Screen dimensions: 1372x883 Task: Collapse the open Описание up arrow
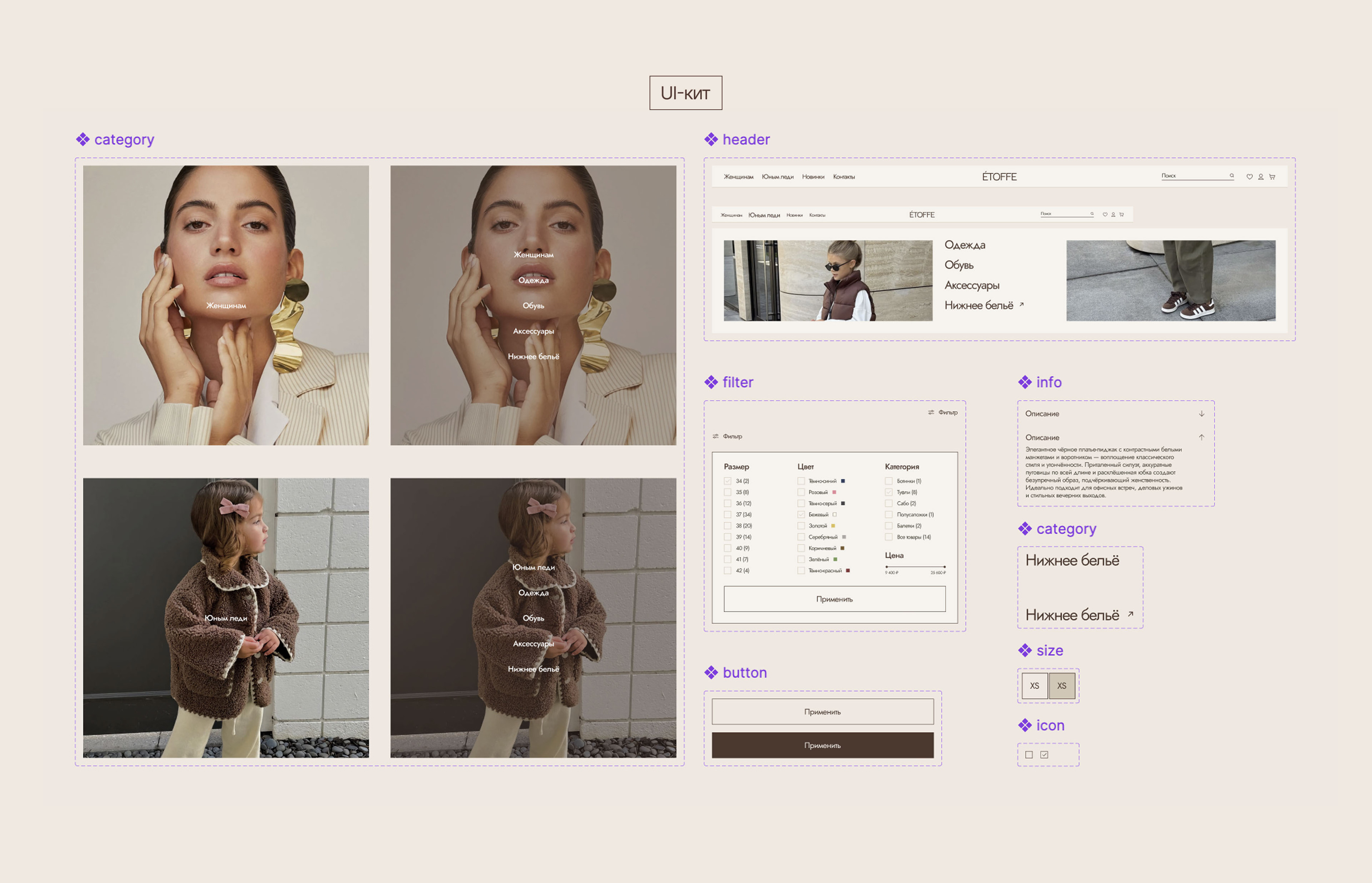pos(1202,438)
